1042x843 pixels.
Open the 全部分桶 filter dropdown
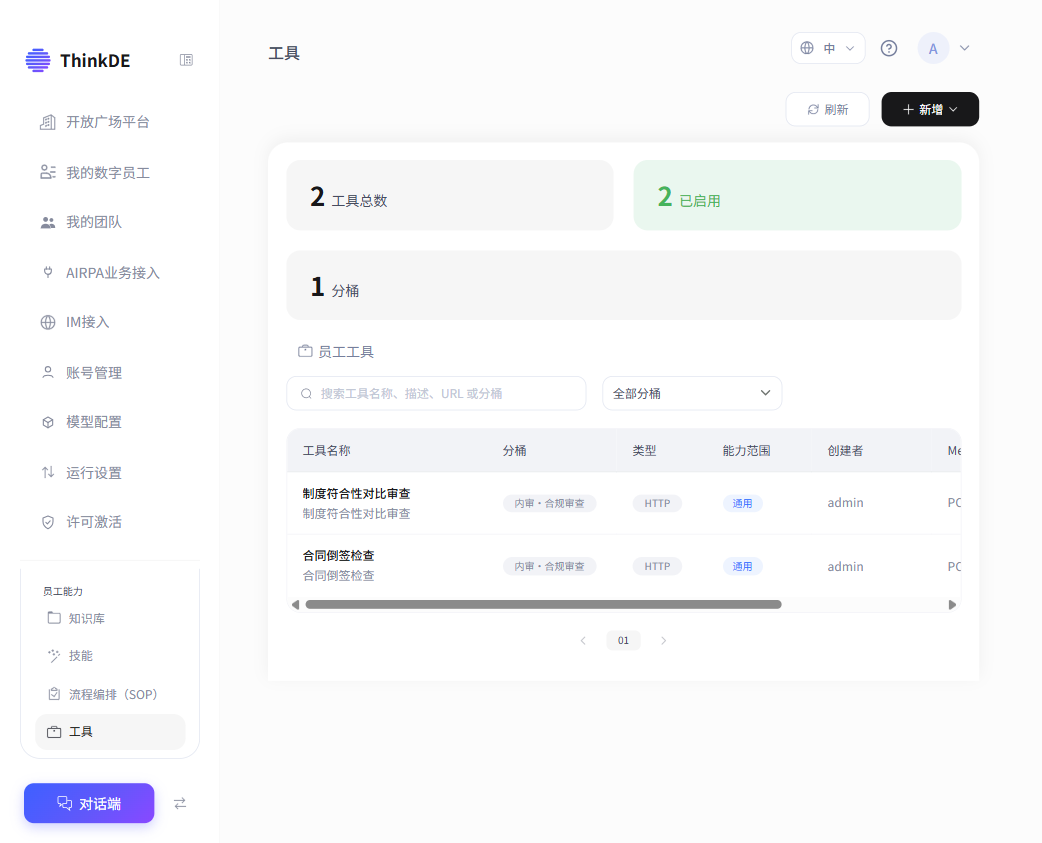pos(692,393)
